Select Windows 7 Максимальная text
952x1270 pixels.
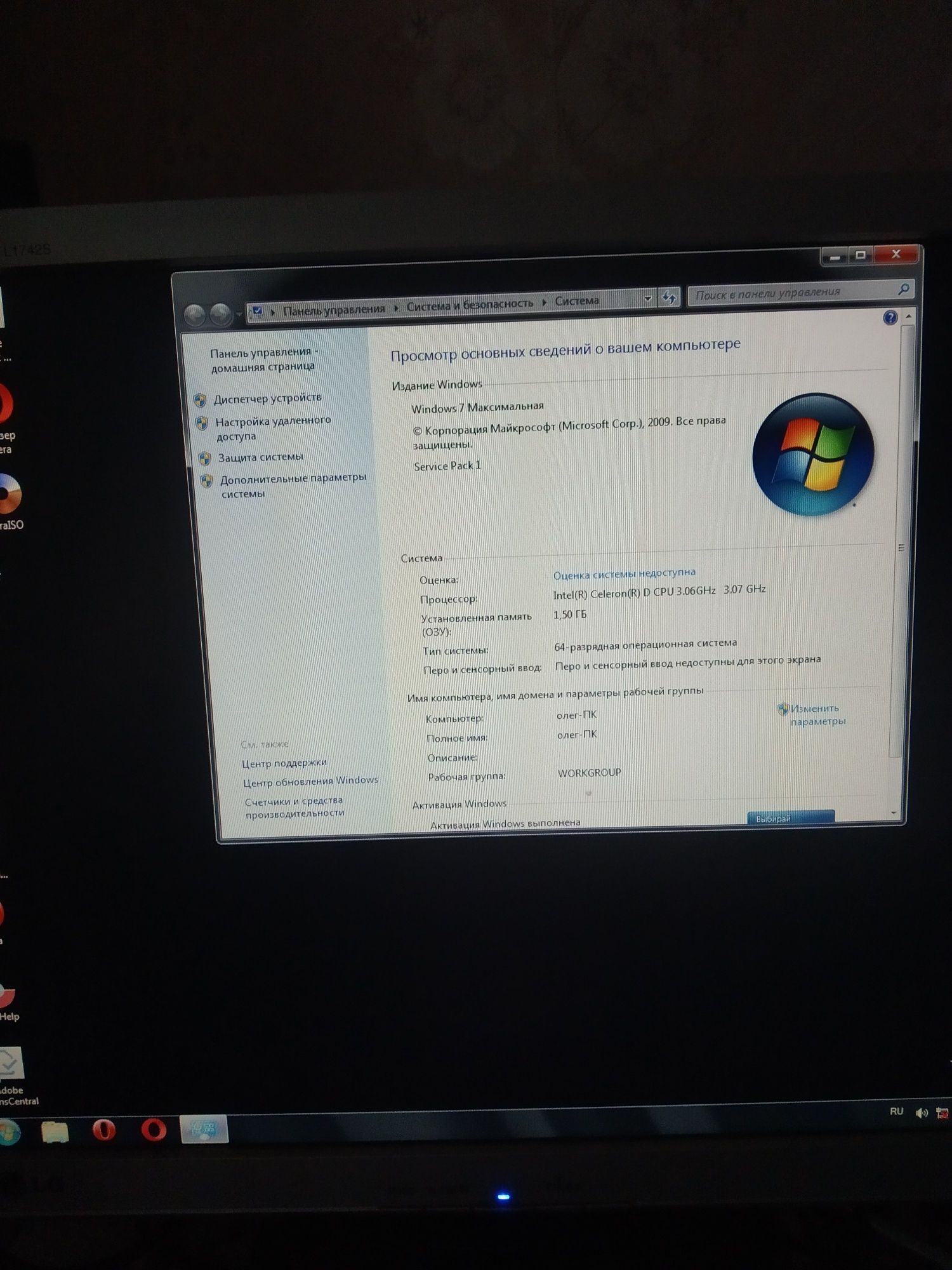(x=477, y=406)
